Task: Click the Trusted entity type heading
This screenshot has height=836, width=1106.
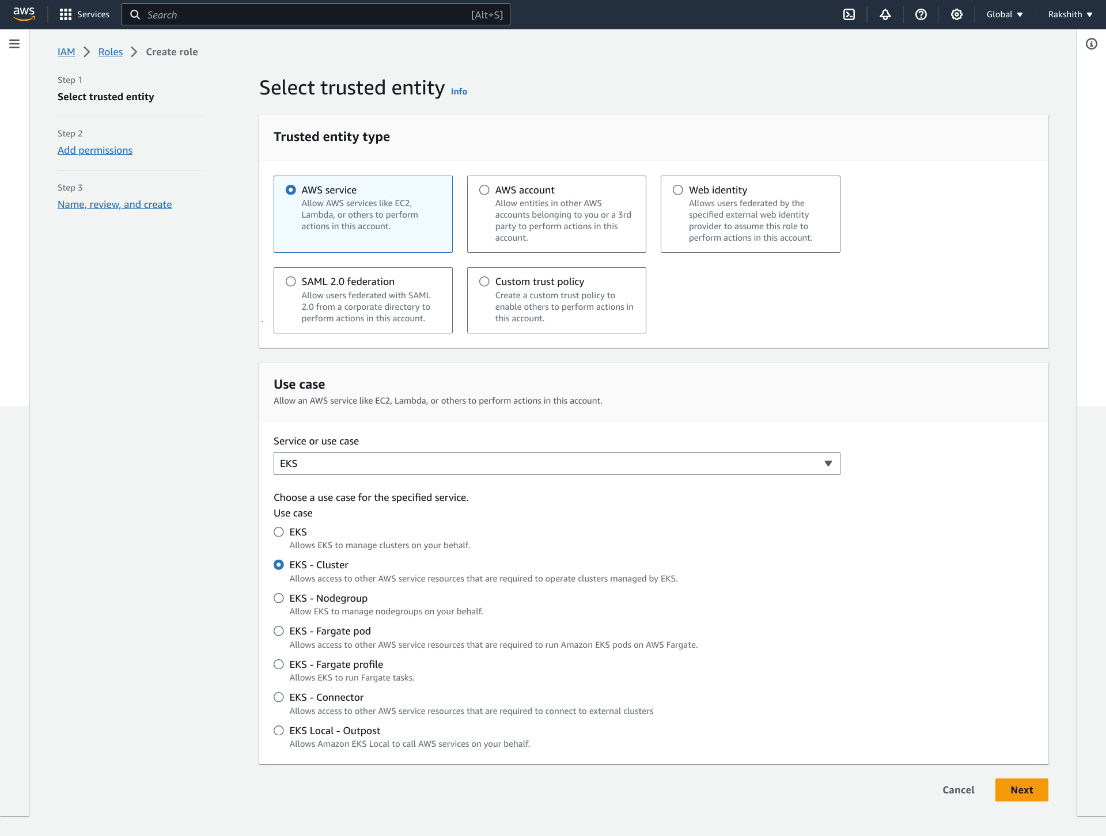Action: coord(332,137)
